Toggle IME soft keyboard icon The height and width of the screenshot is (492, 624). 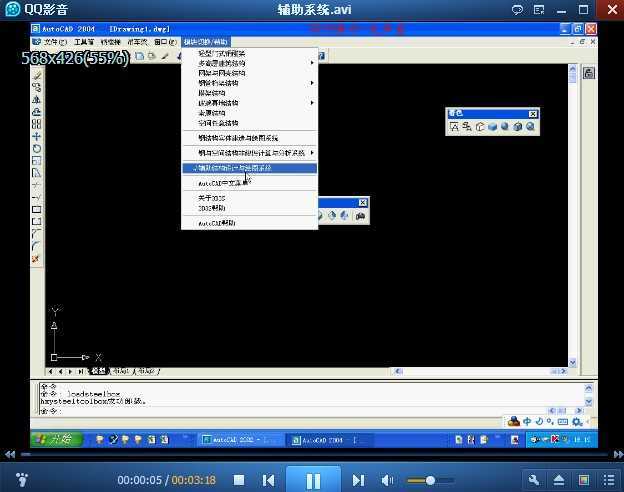pos(563,422)
